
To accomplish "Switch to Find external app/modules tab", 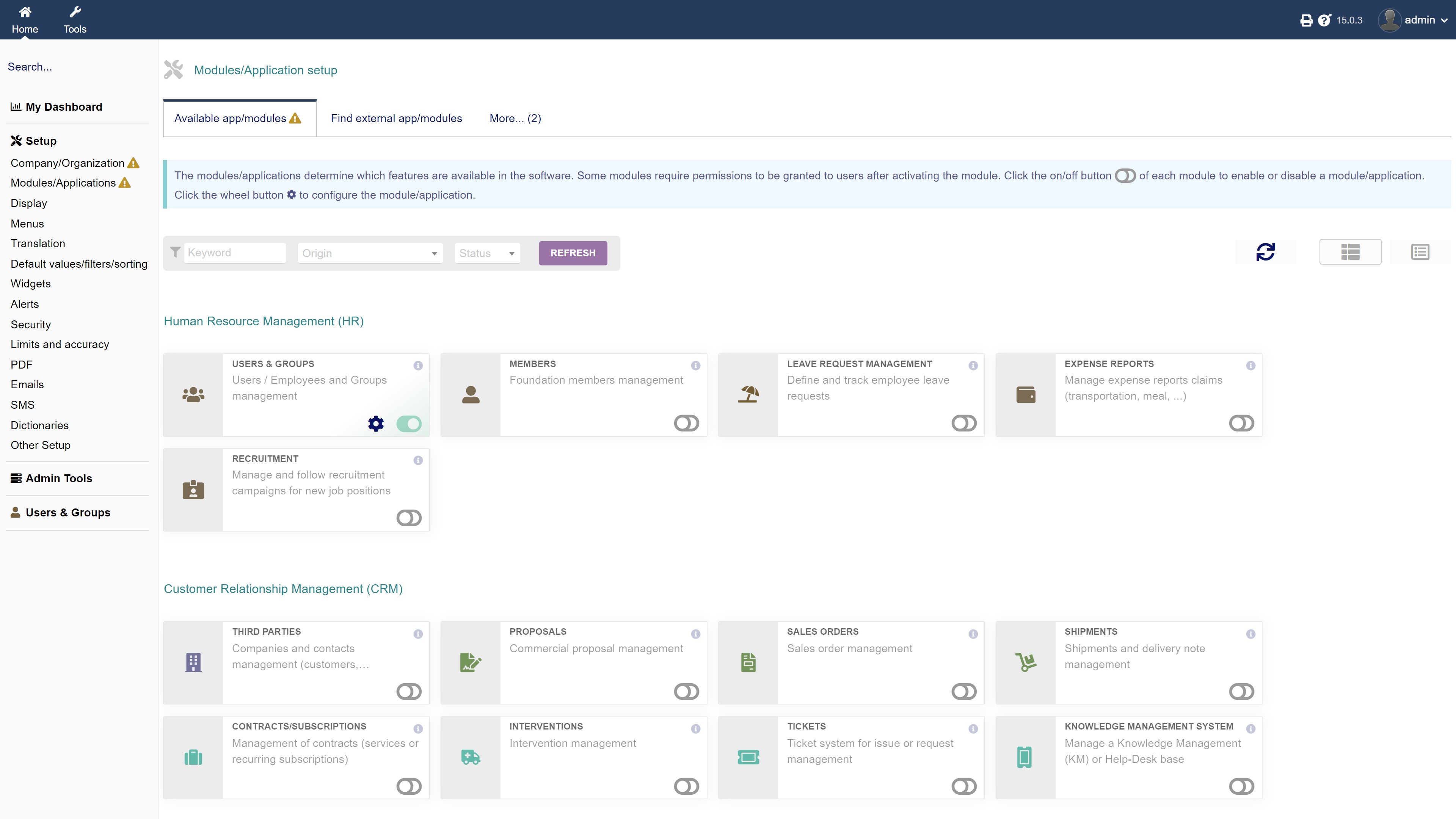I will (396, 119).
